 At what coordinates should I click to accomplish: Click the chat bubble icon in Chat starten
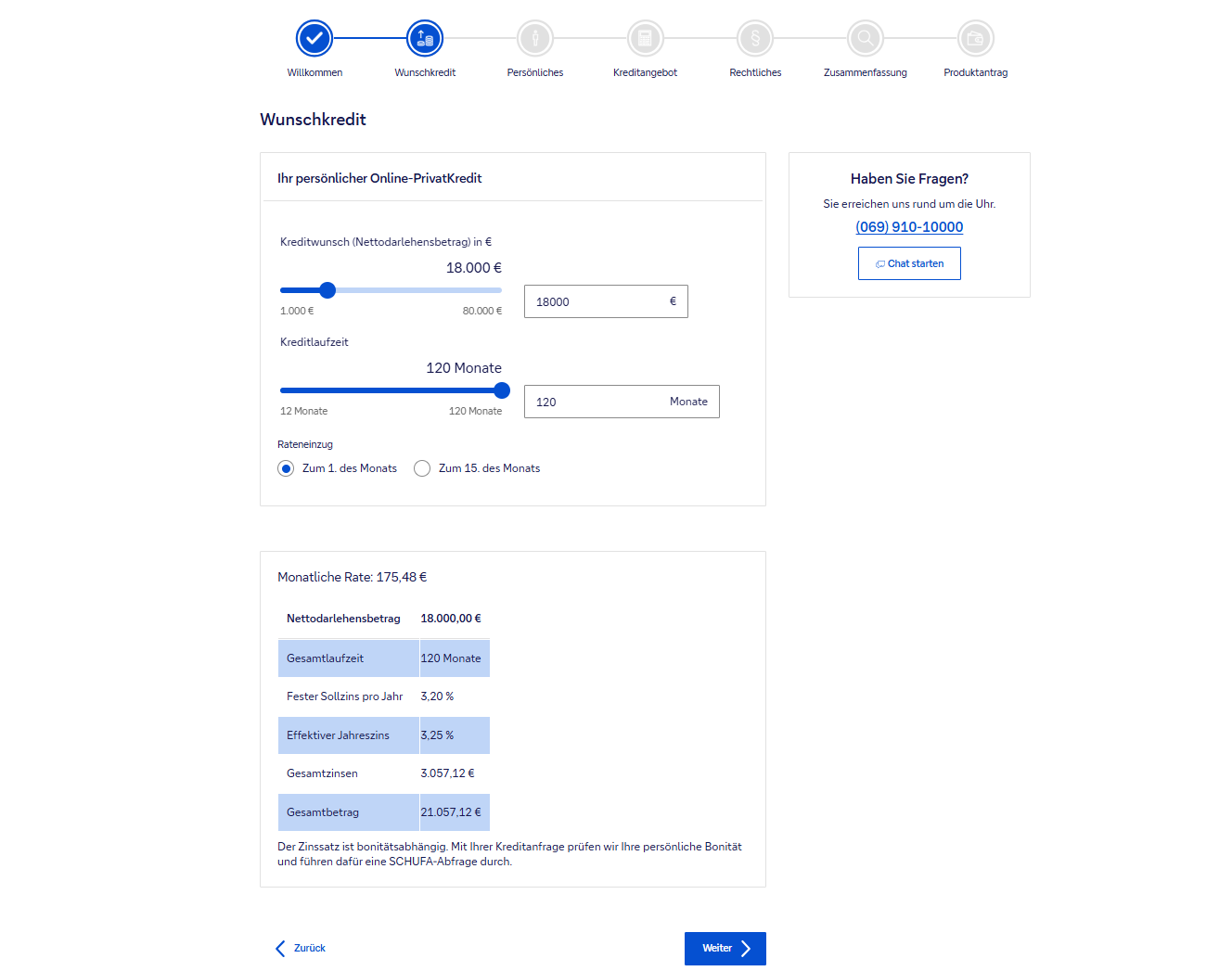879,264
